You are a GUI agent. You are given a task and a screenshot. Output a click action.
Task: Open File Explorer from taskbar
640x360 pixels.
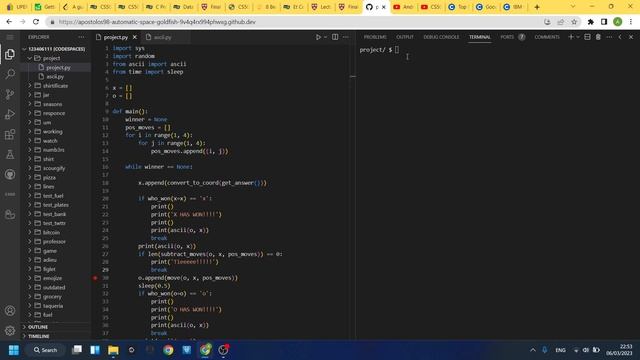[113, 350]
